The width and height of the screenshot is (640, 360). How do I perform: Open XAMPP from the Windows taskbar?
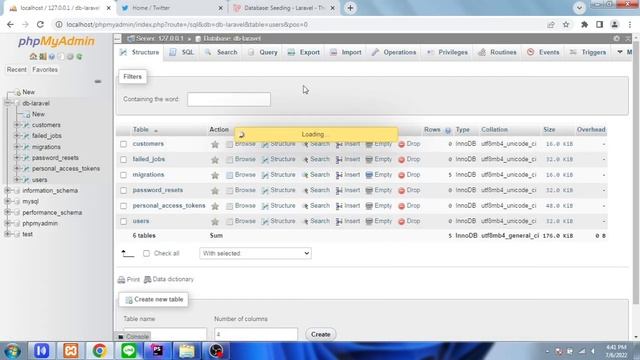[x=71, y=351]
